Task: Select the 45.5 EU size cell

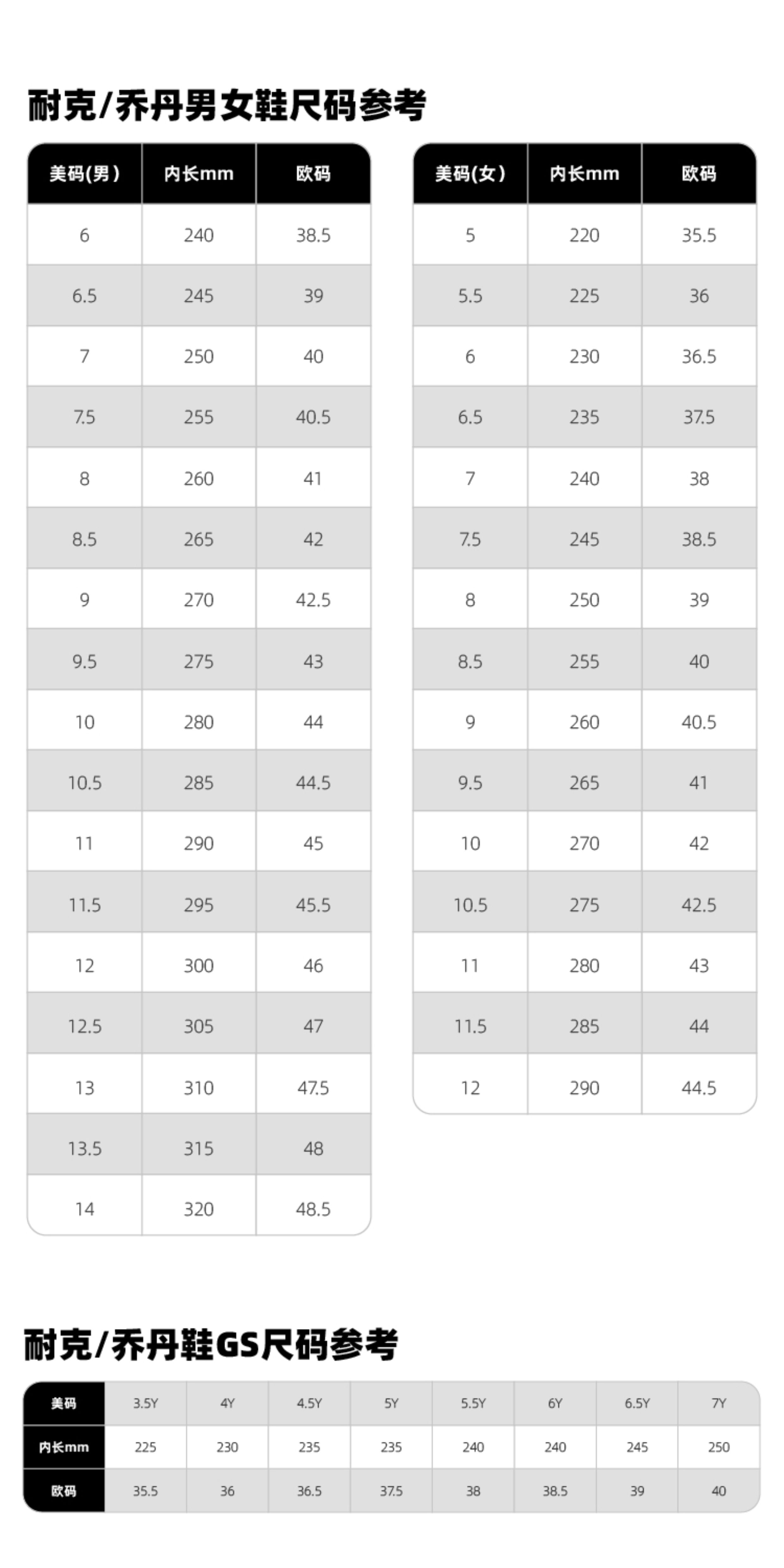Action: [x=313, y=904]
